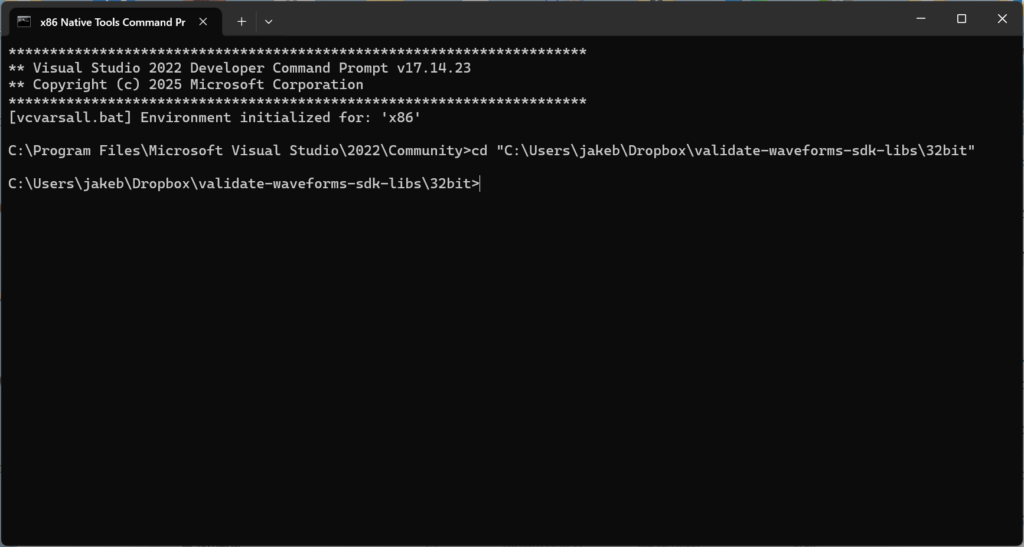Click the top row of asterisks
The image size is (1024, 547).
pos(296,52)
